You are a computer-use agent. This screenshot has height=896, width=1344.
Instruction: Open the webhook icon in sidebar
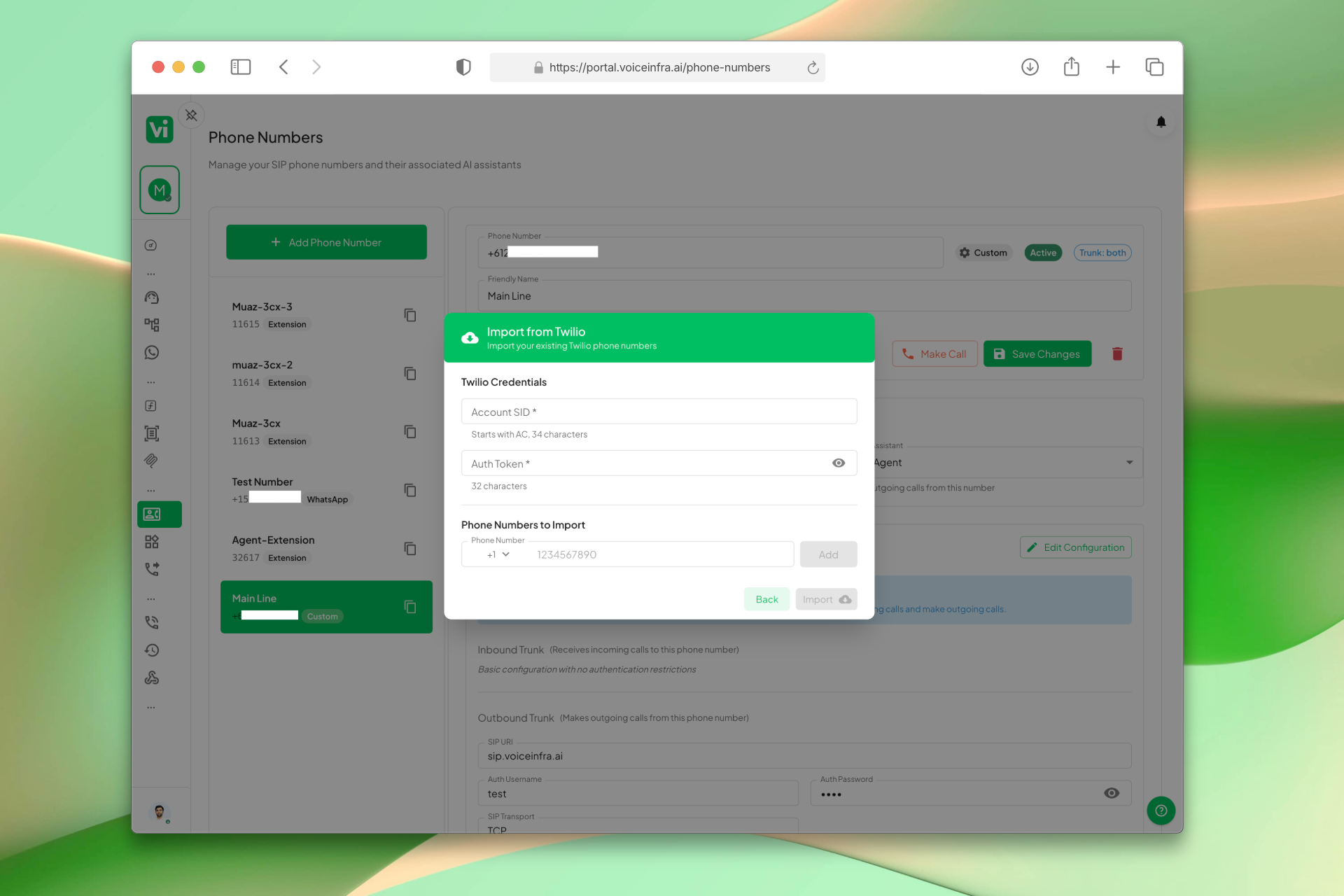[151, 678]
